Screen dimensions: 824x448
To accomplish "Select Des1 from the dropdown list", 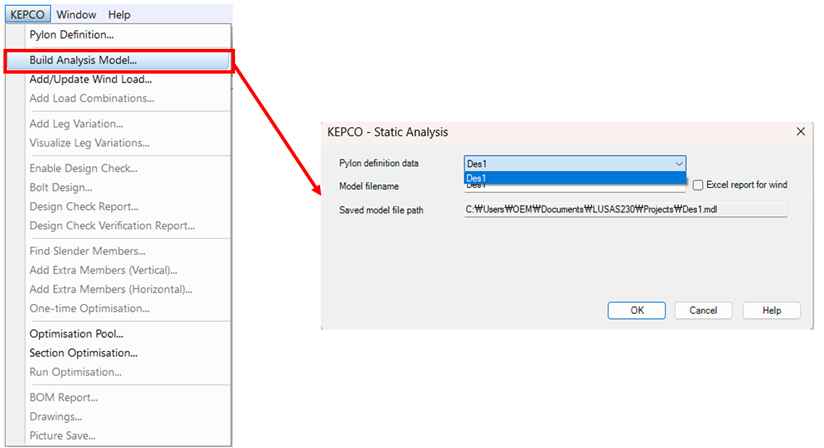I will click(x=575, y=178).
